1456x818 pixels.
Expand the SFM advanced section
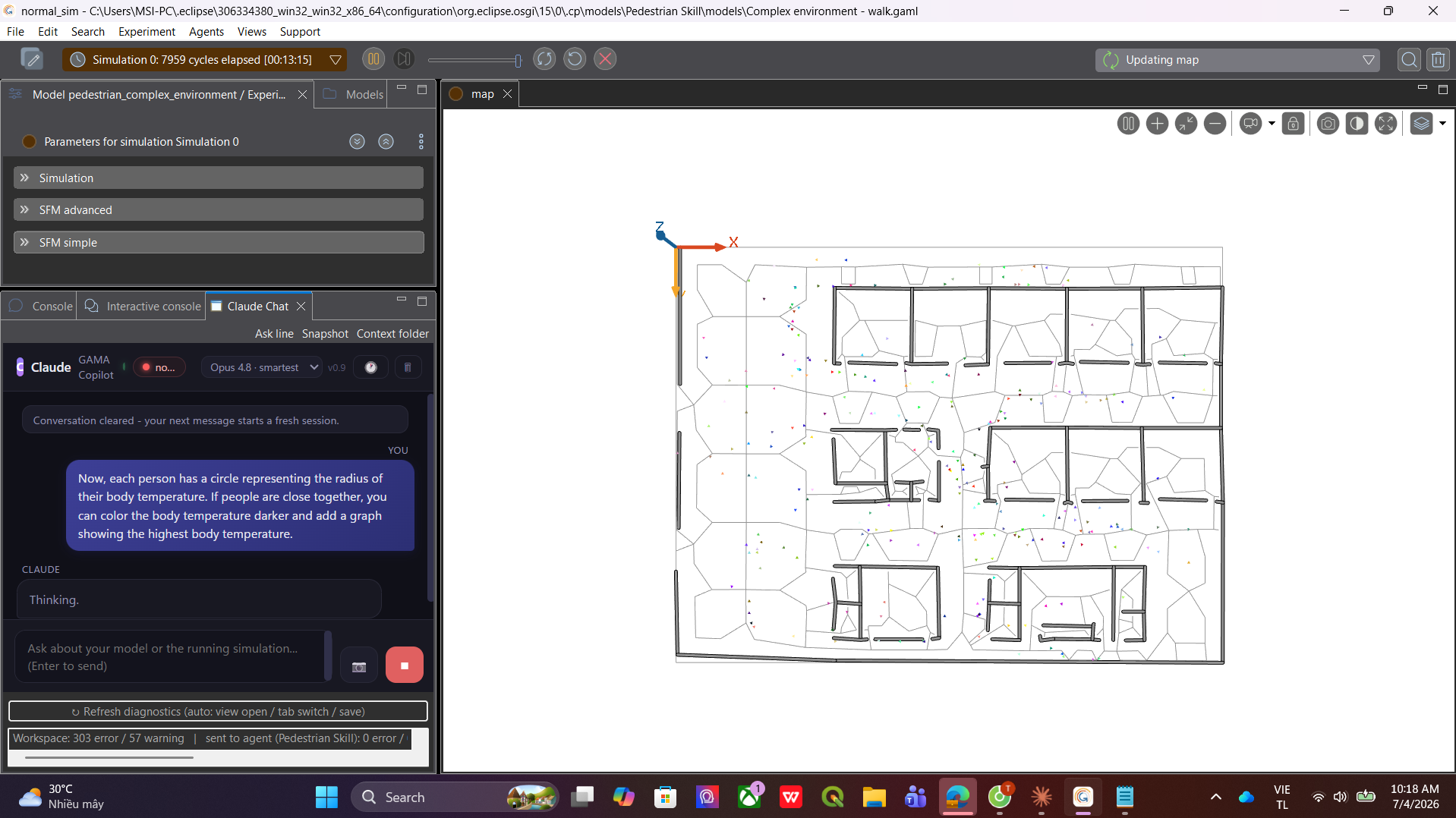point(219,209)
